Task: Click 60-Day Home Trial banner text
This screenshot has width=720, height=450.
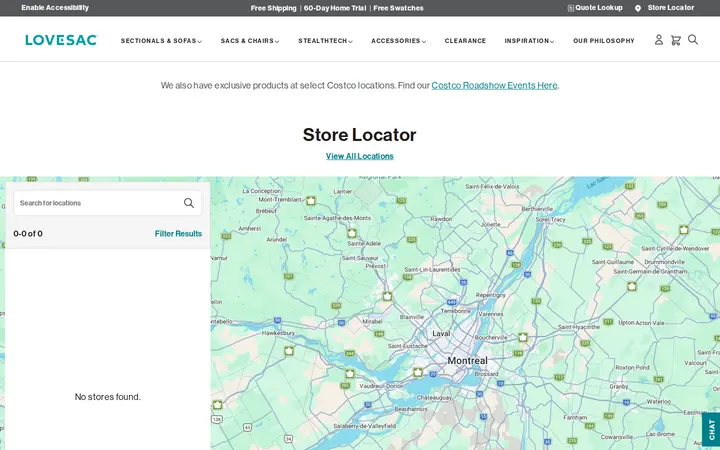Action: coord(335,8)
